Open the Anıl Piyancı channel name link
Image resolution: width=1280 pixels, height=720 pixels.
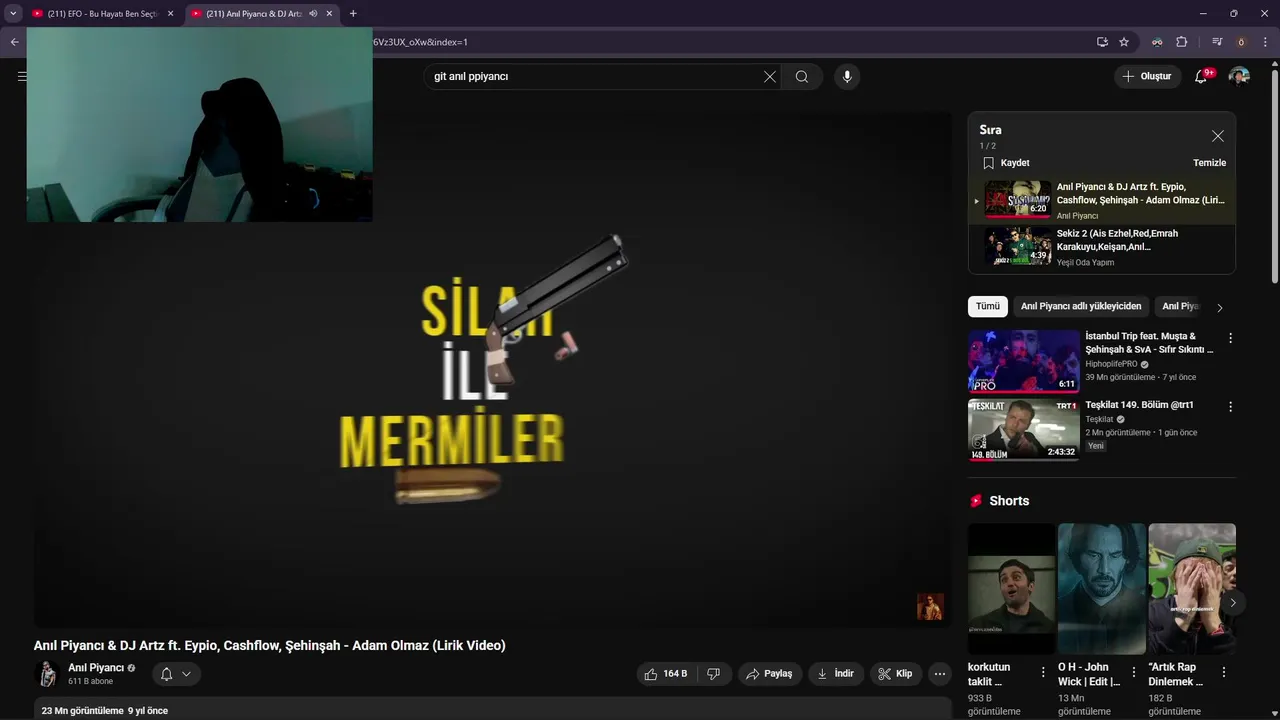click(96, 668)
